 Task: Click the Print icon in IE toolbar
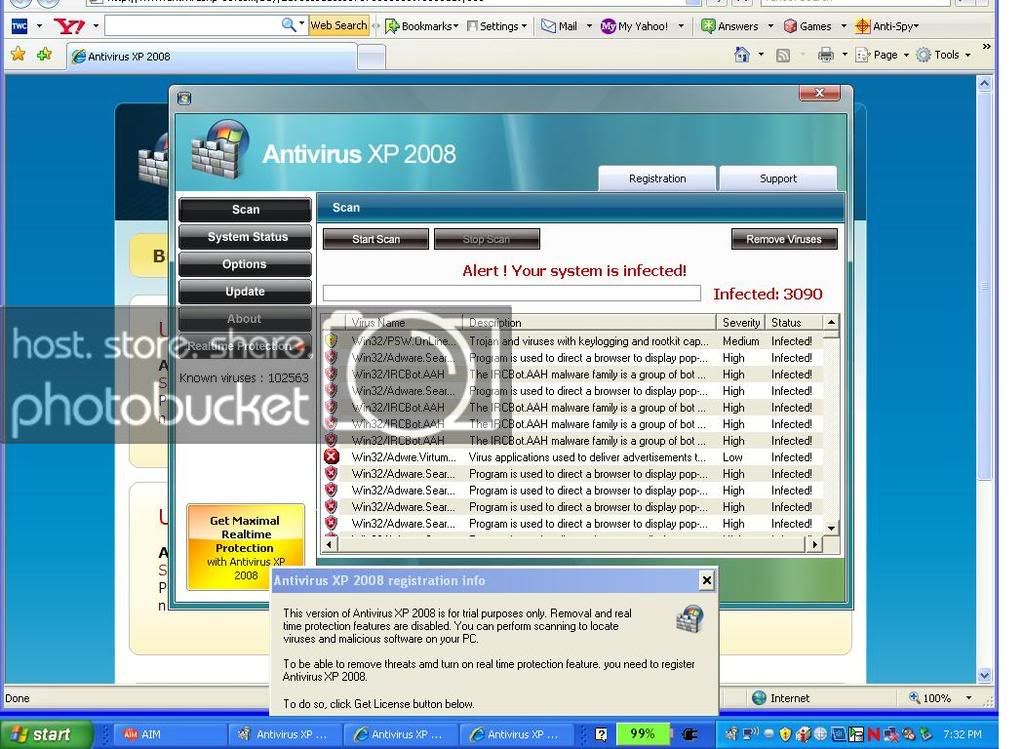[x=826, y=55]
